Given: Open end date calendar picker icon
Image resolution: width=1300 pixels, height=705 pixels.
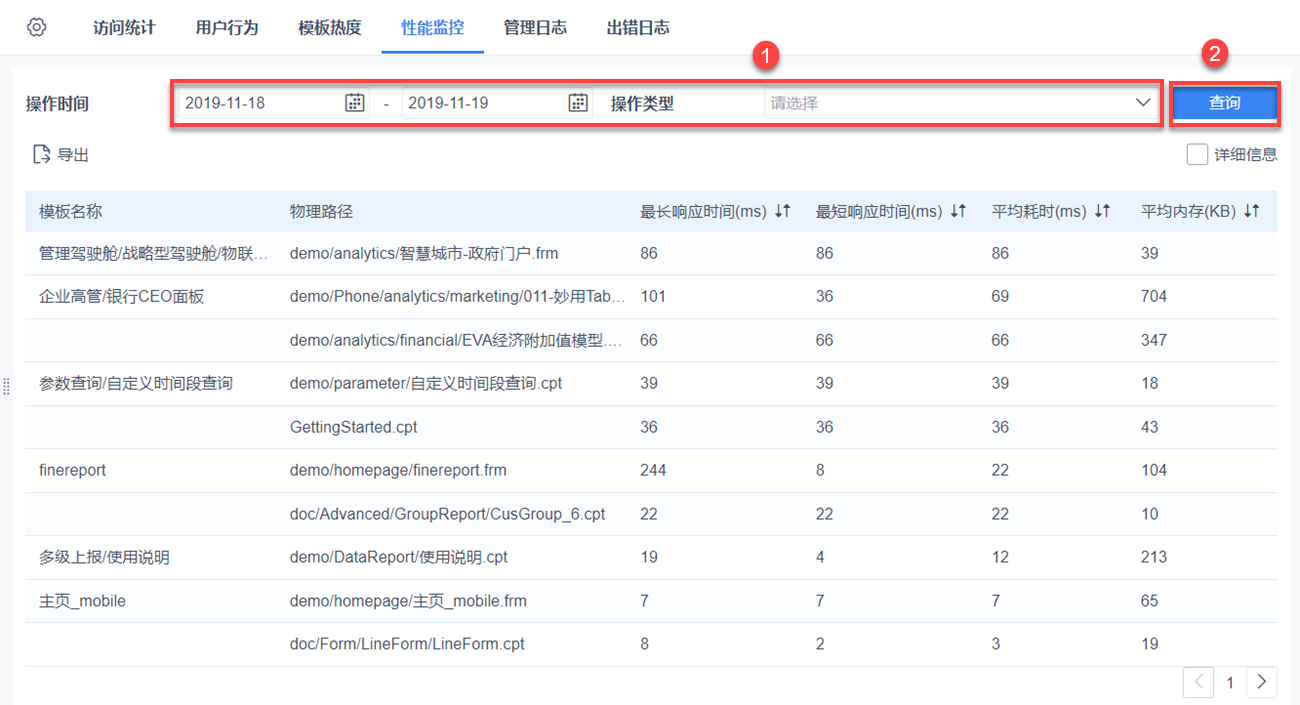Looking at the screenshot, I should [x=578, y=102].
